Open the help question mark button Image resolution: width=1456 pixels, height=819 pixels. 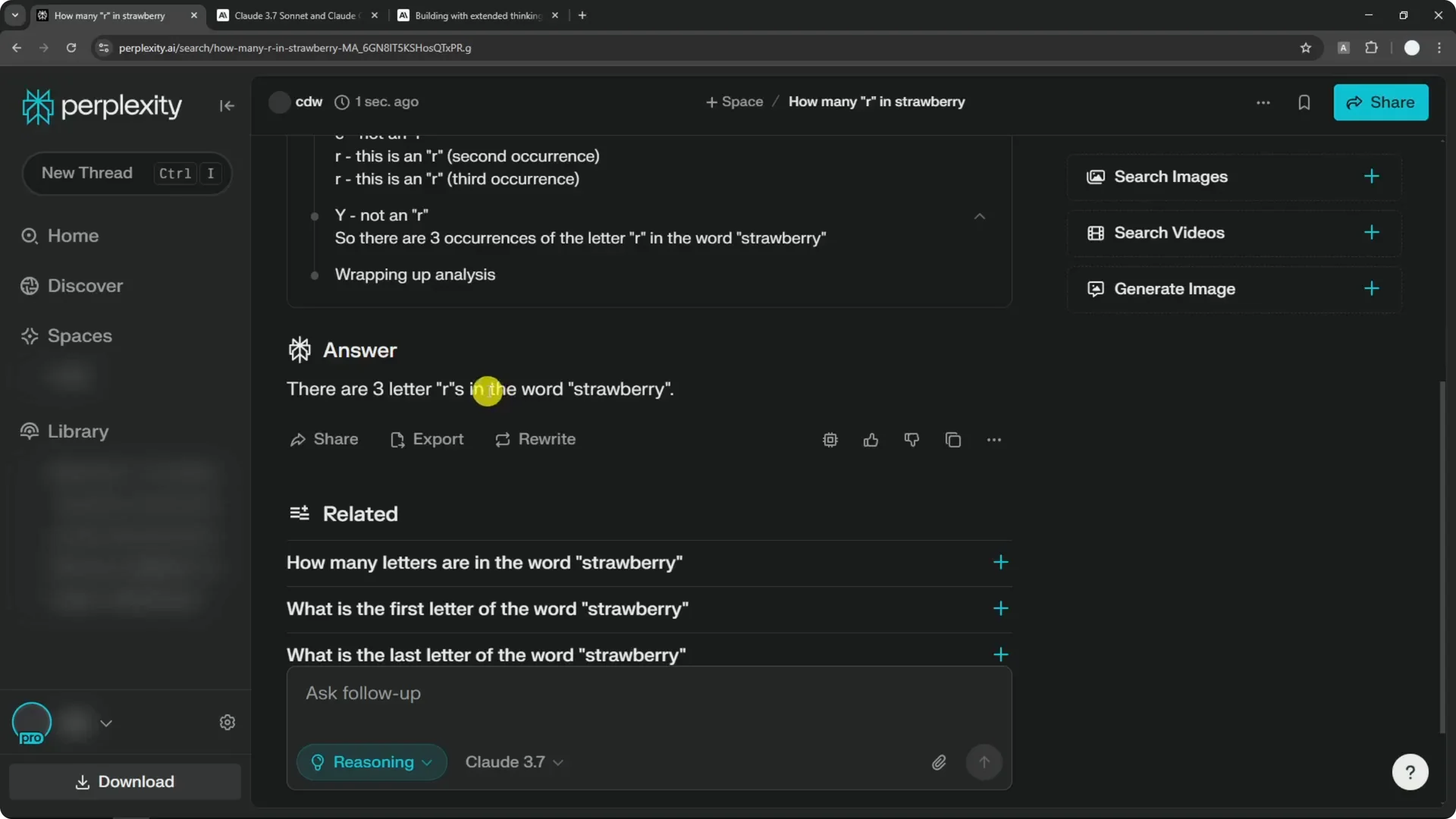click(x=1410, y=772)
